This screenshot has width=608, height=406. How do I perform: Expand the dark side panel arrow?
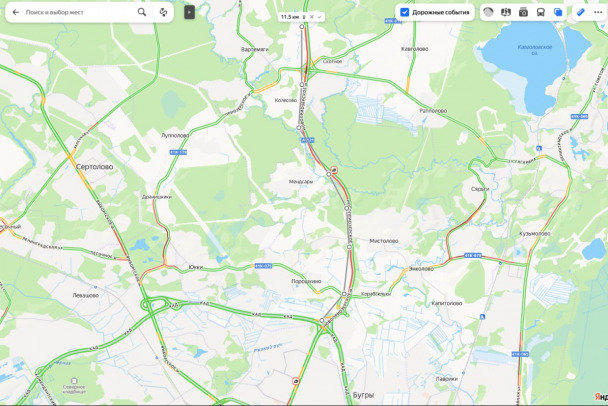click(189, 12)
